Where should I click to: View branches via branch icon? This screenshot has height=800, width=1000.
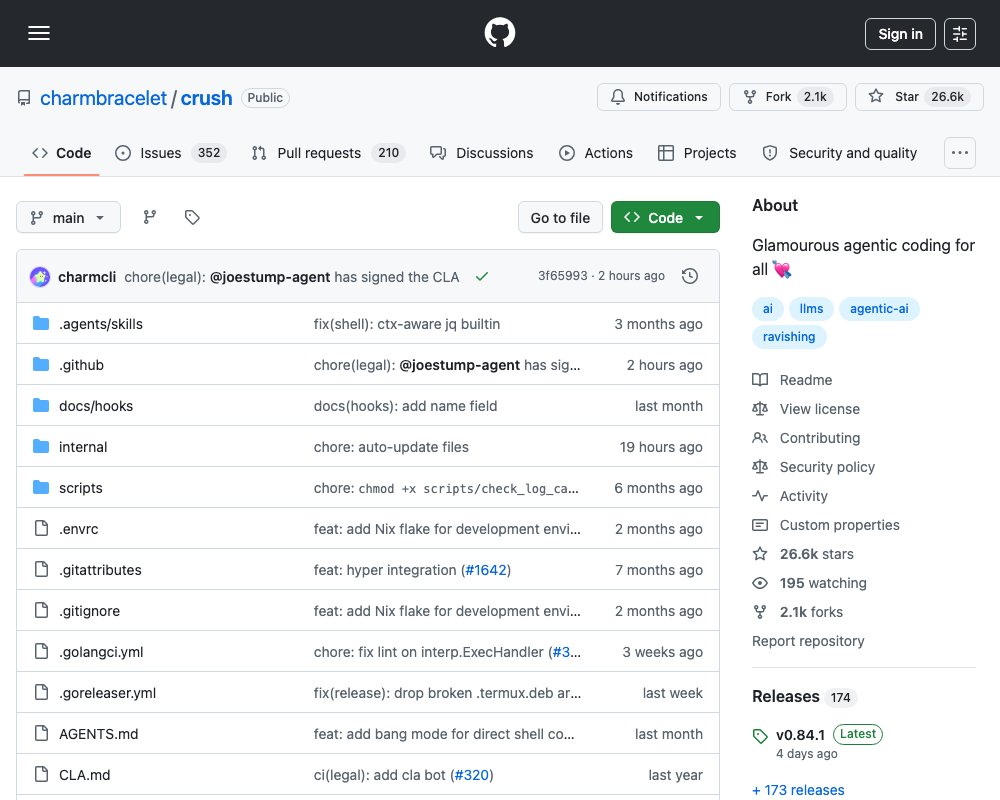pos(150,218)
